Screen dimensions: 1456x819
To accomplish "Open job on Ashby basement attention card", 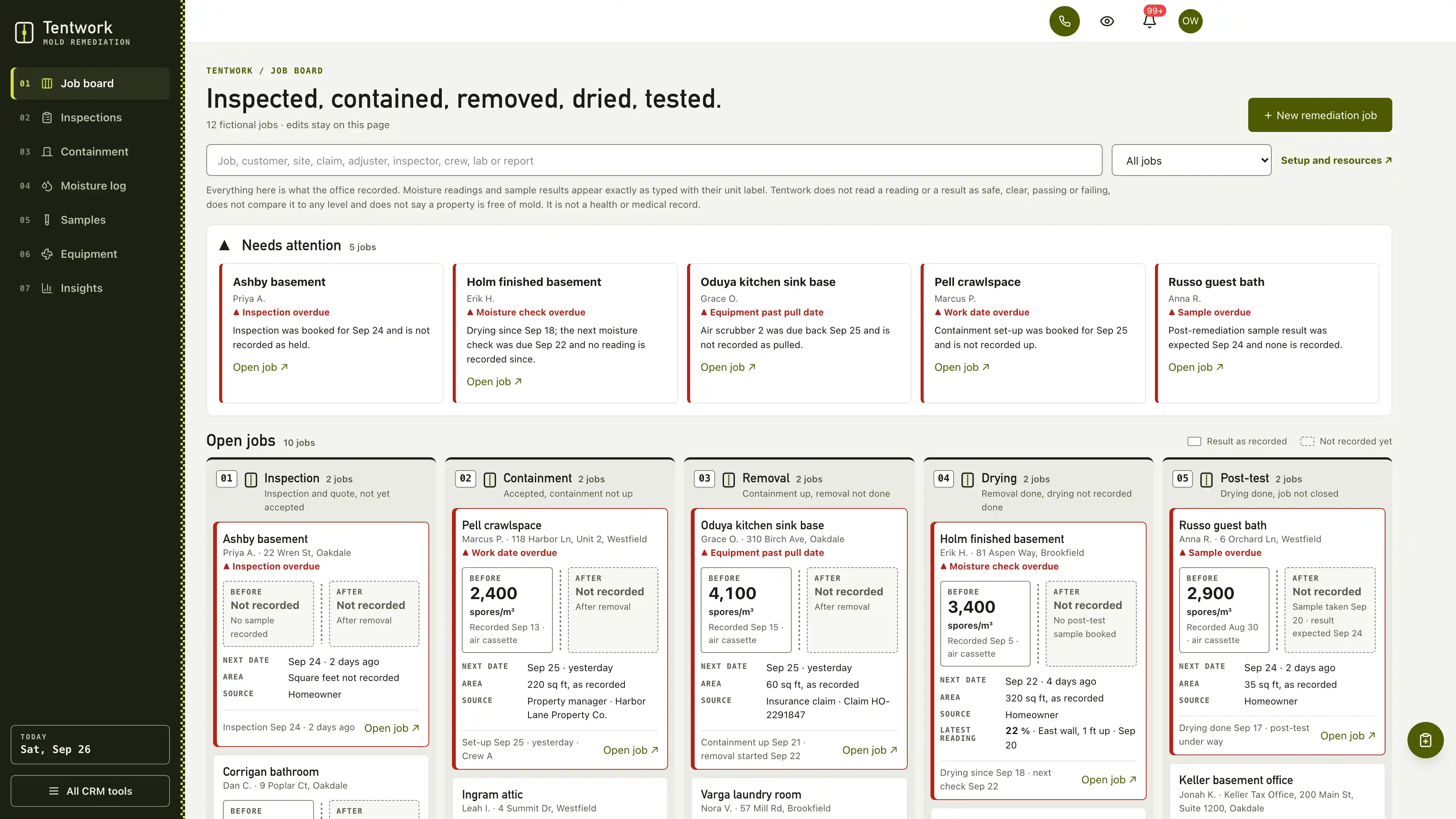I will tap(260, 367).
